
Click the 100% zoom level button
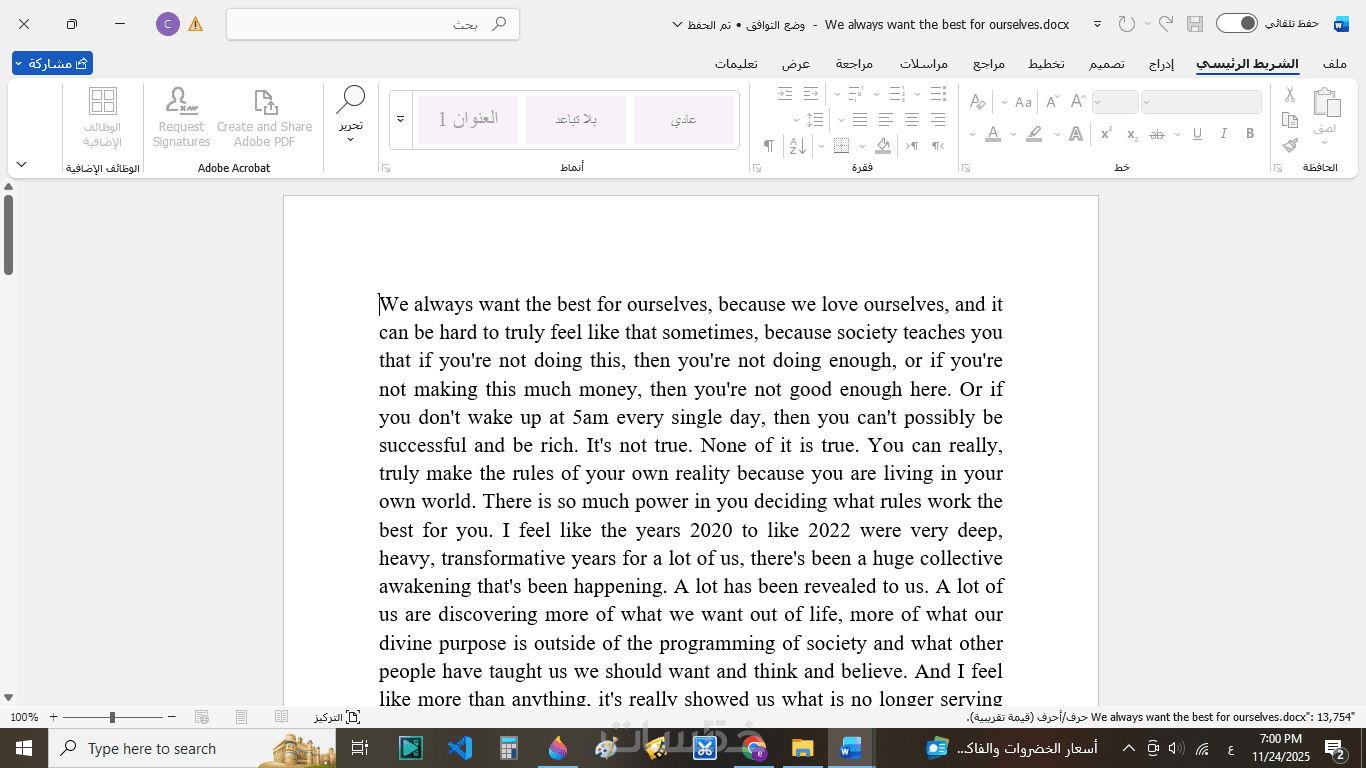(24, 717)
